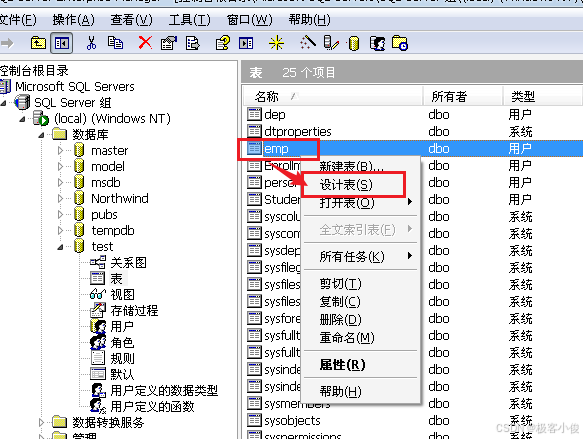Select the 默认 tree node
The height and width of the screenshot is (439, 583).
(122, 374)
